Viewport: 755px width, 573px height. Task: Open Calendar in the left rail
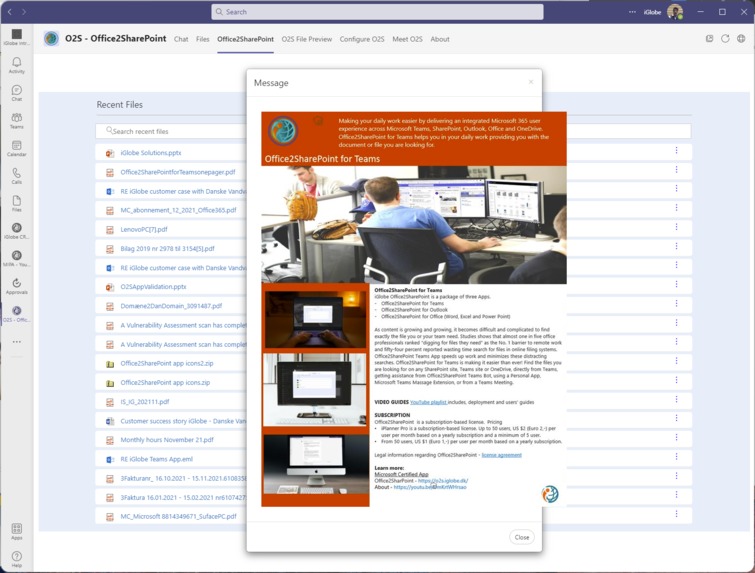coord(16,148)
